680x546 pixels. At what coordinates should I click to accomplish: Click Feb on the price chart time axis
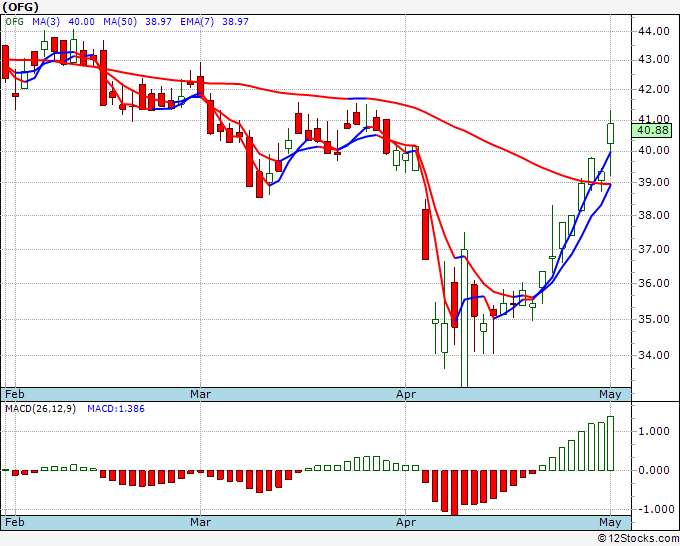[15, 394]
